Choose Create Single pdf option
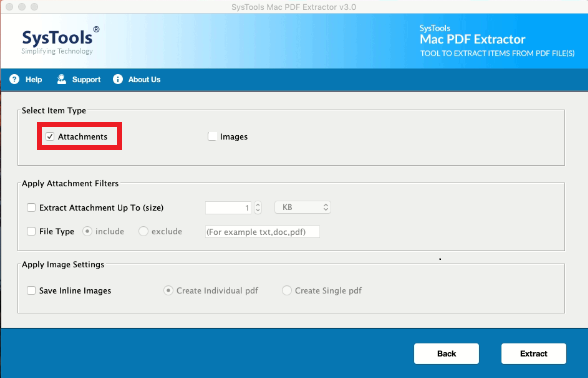 point(286,290)
